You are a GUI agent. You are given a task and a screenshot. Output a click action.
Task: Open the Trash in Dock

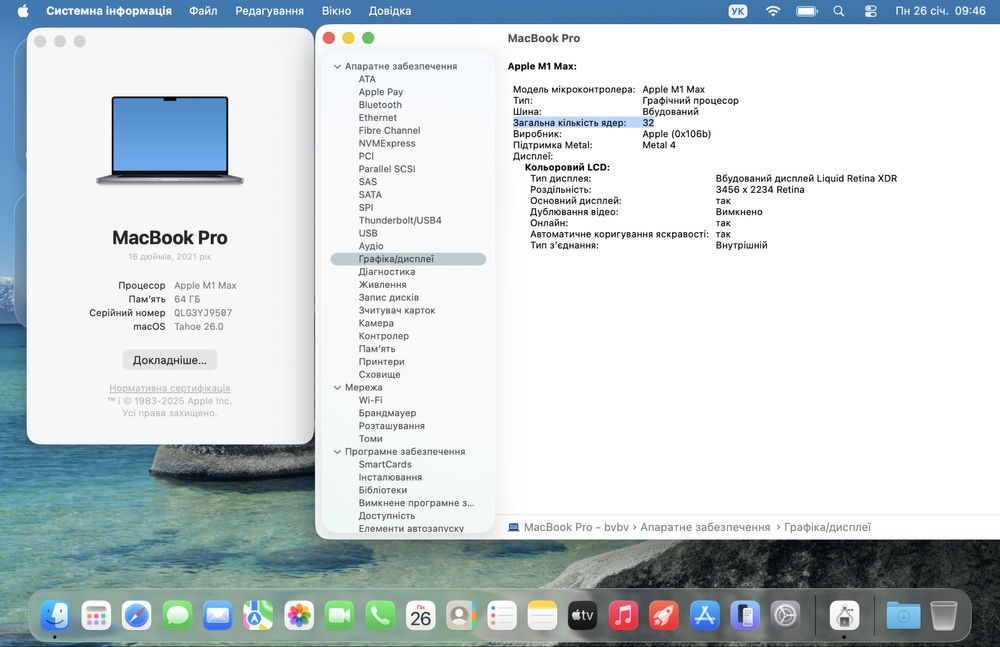[x=944, y=616]
